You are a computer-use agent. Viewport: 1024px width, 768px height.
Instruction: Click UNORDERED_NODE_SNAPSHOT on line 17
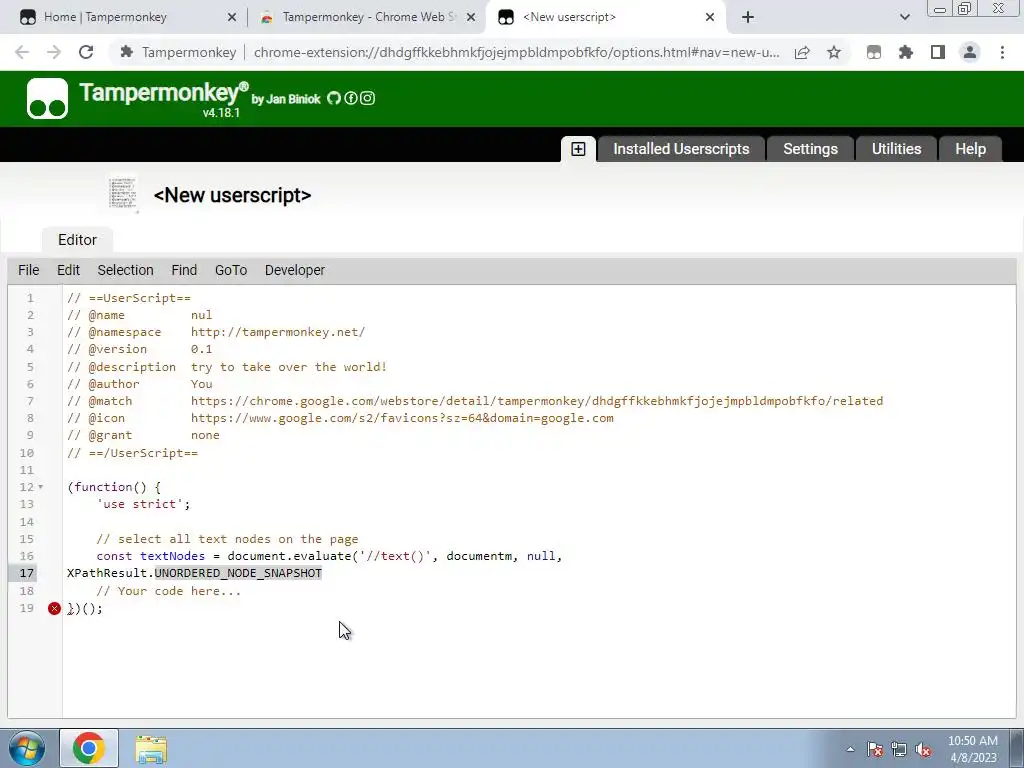[238, 573]
